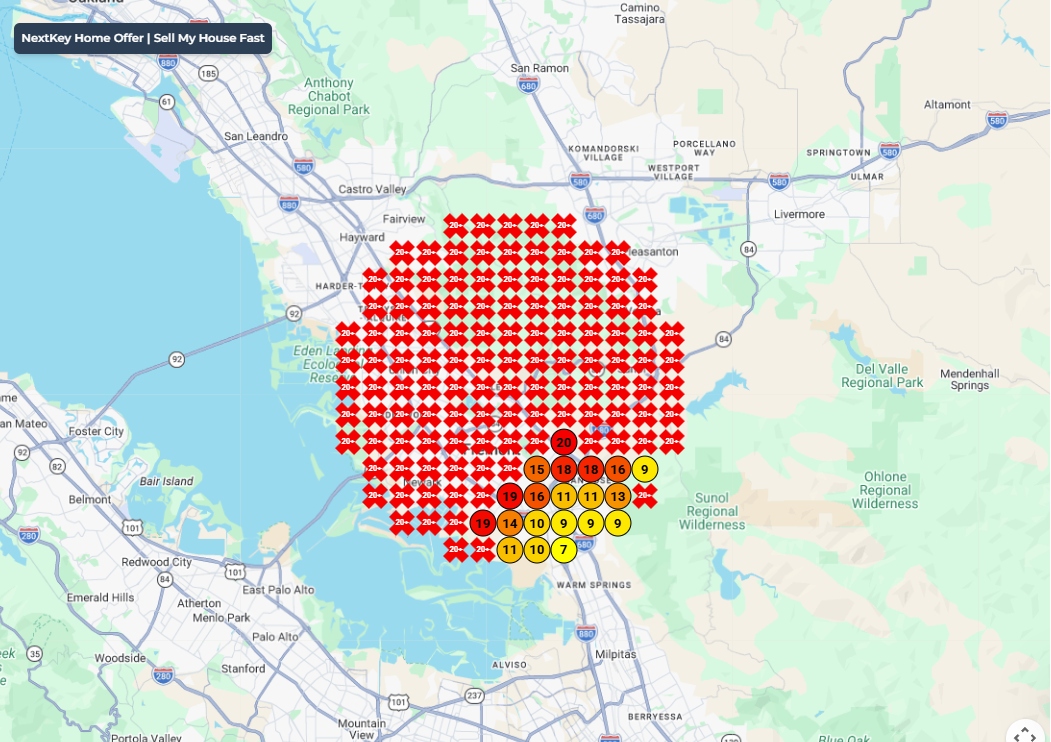This screenshot has width=1051, height=742.
Task: Click the Sunol Regional Wilderness label
Action: (x=712, y=511)
